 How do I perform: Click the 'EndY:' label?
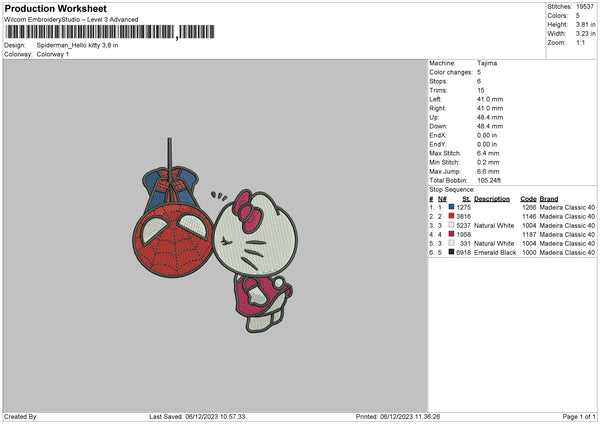tap(438, 144)
